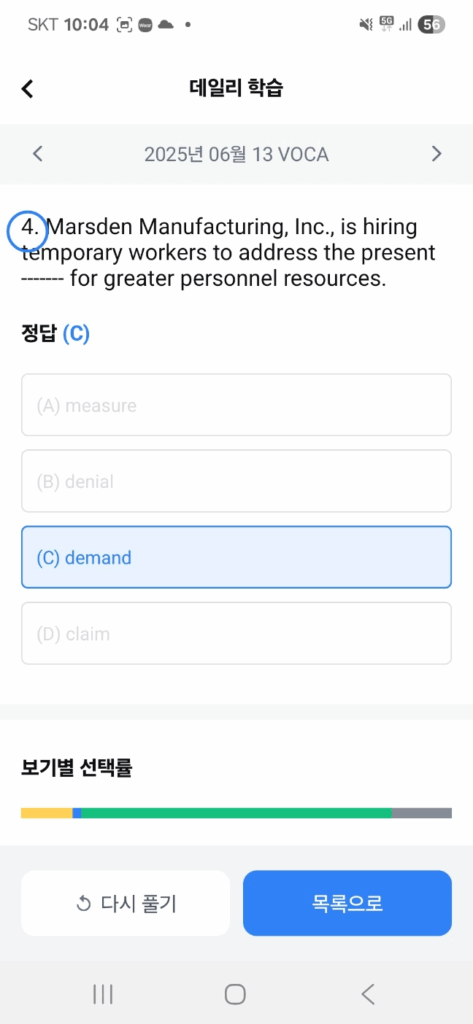Select answer option (D) claim
473x1024 pixels.
[x=236, y=633]
